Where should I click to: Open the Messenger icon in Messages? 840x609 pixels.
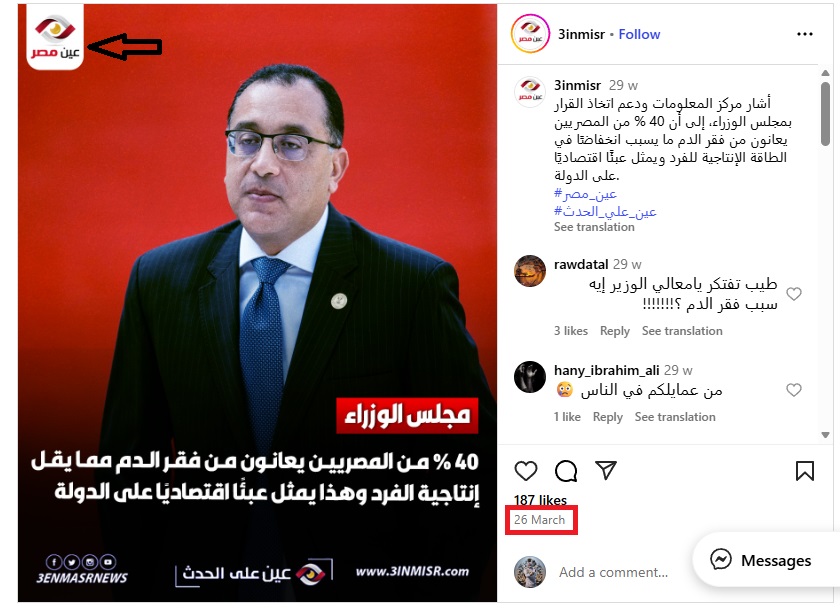point(721,560)
